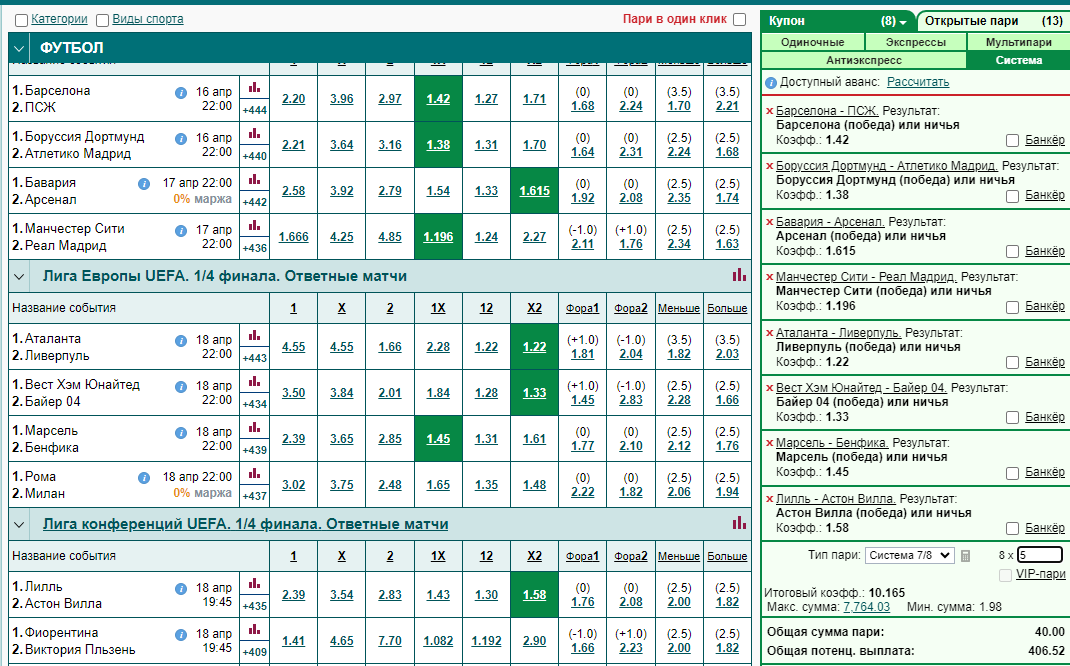1070x666 pixels.
Task: Expand +409 more markets for Фиорентина match
Action: coord(255,652)
